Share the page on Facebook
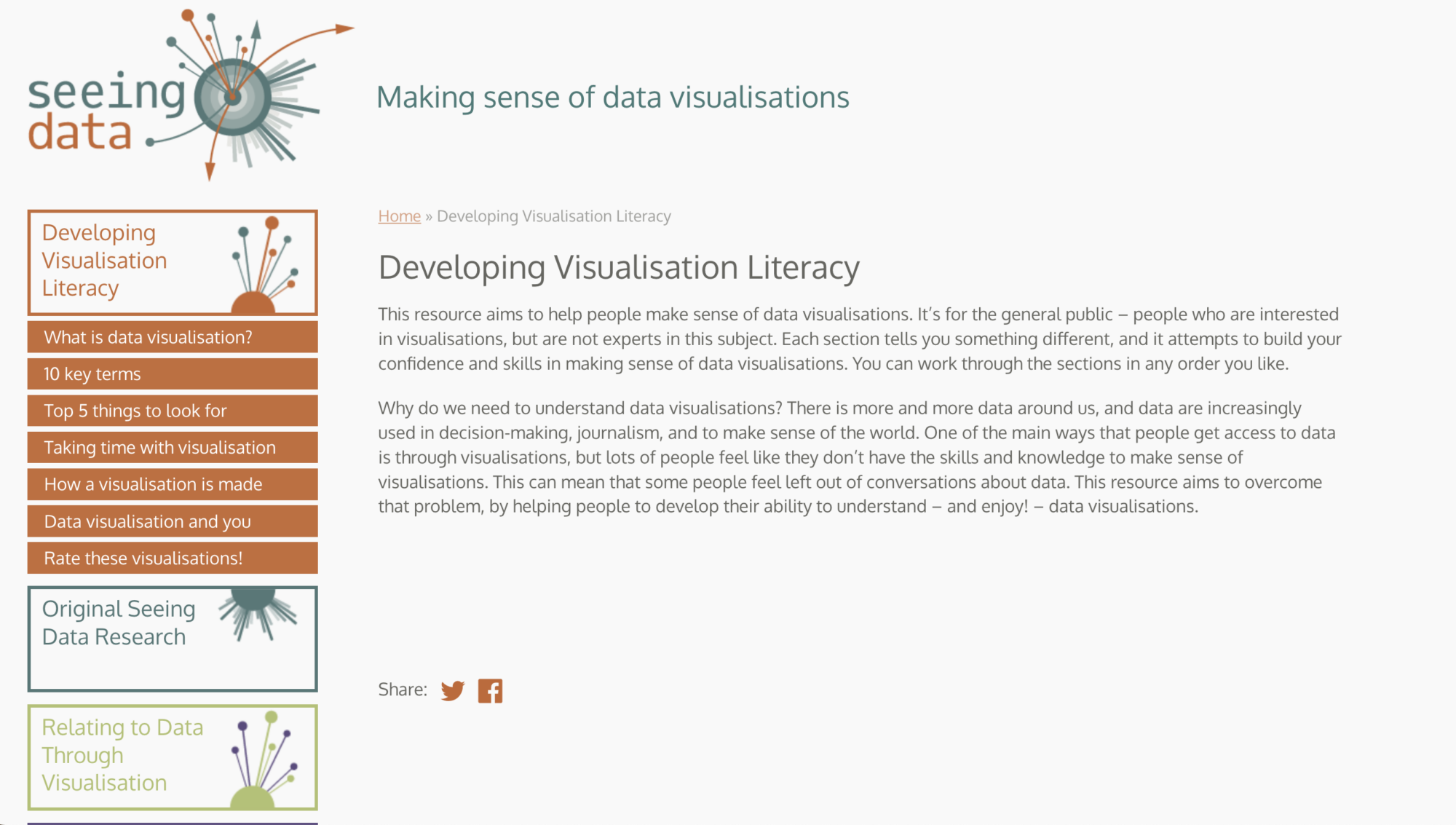Screen dimensions: 1456x825 click(491, 690)
